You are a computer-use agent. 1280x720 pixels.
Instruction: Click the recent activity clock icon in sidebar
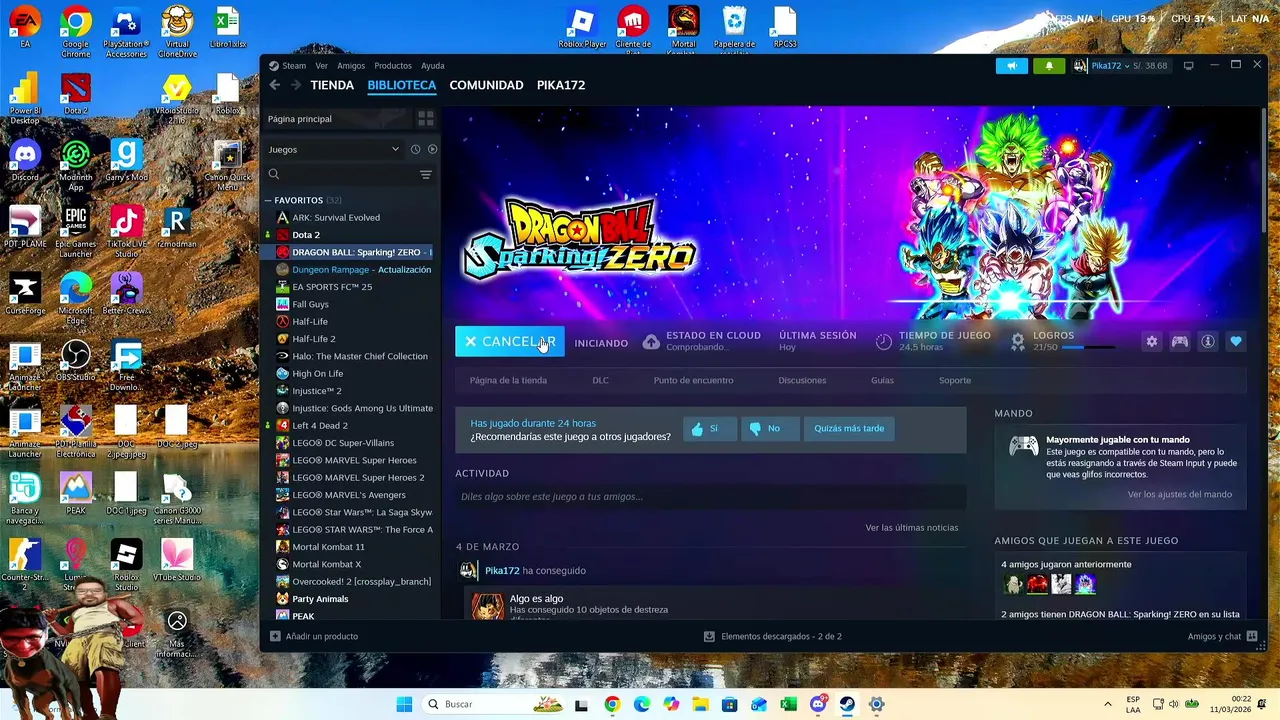(x=415, y=149)
